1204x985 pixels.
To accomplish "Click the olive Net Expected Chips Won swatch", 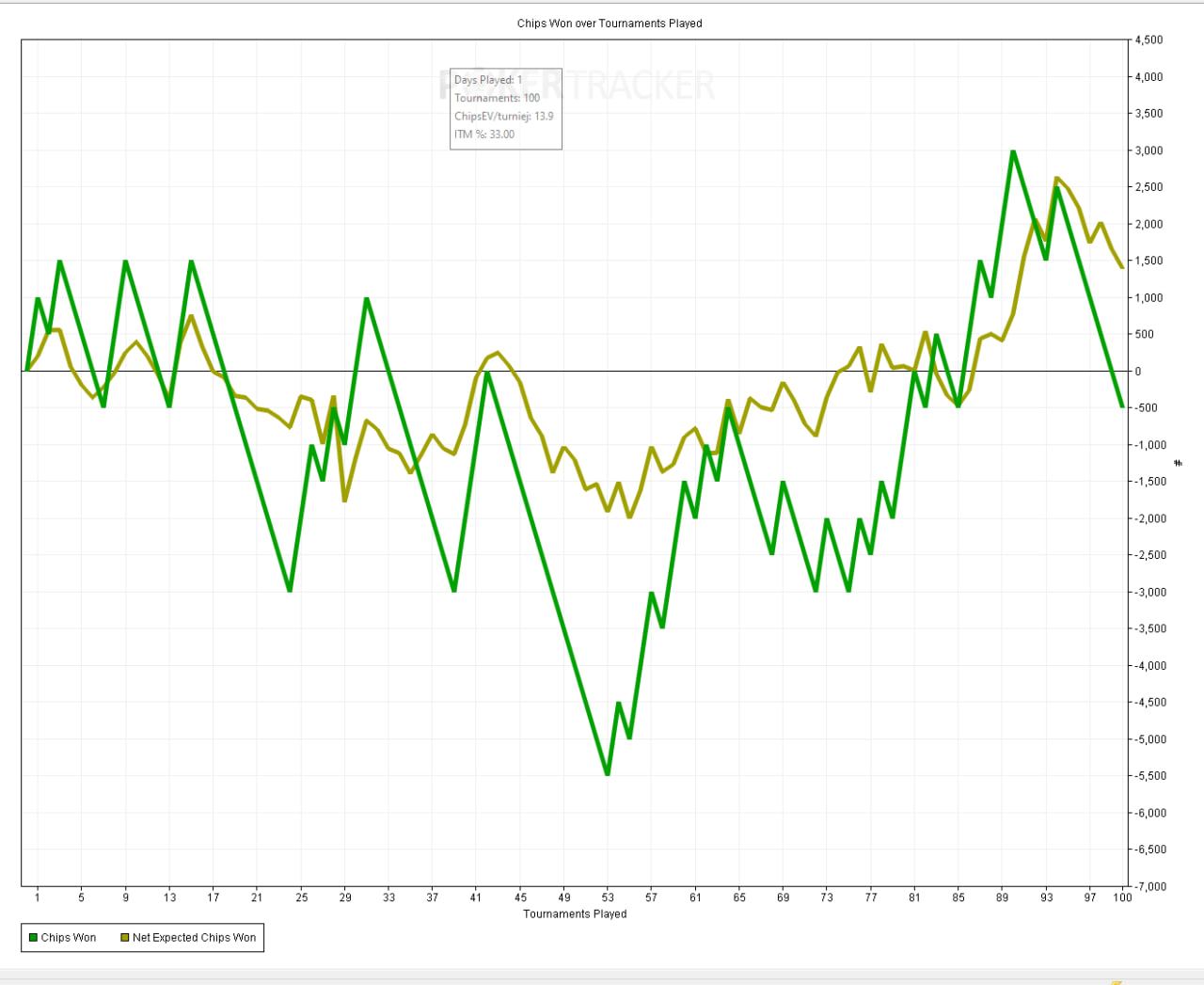I will coord(125,938).
